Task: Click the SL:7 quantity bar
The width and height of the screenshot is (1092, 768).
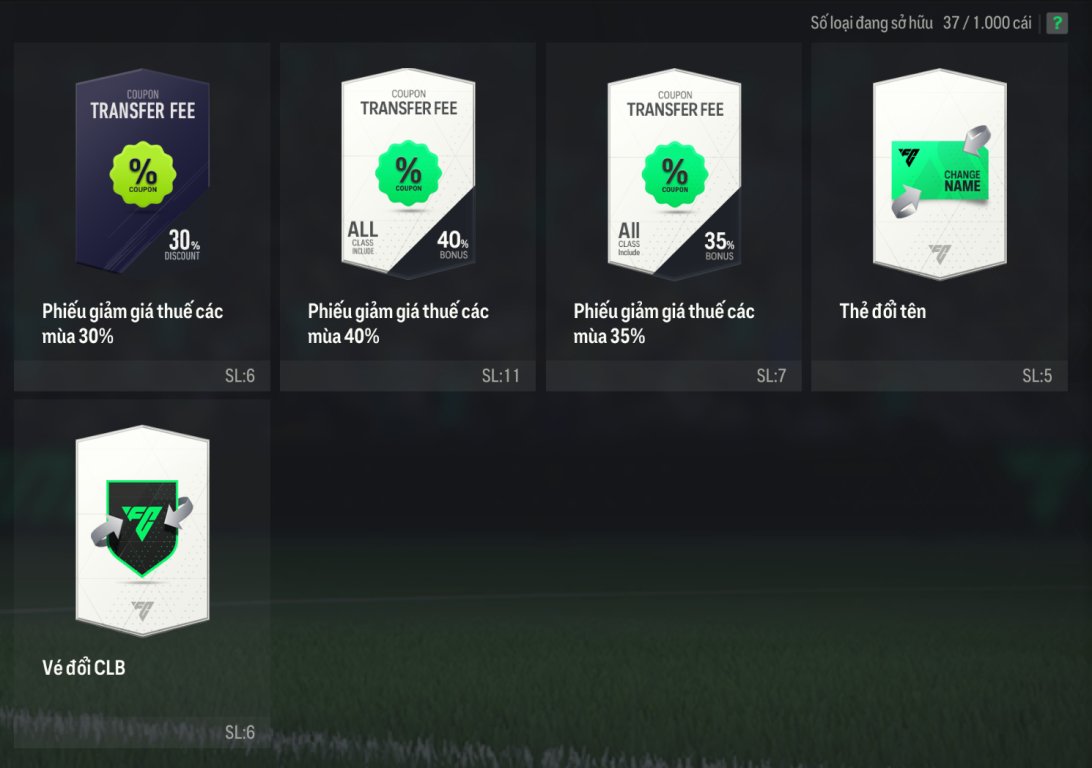Action: (x=673, y=376)
